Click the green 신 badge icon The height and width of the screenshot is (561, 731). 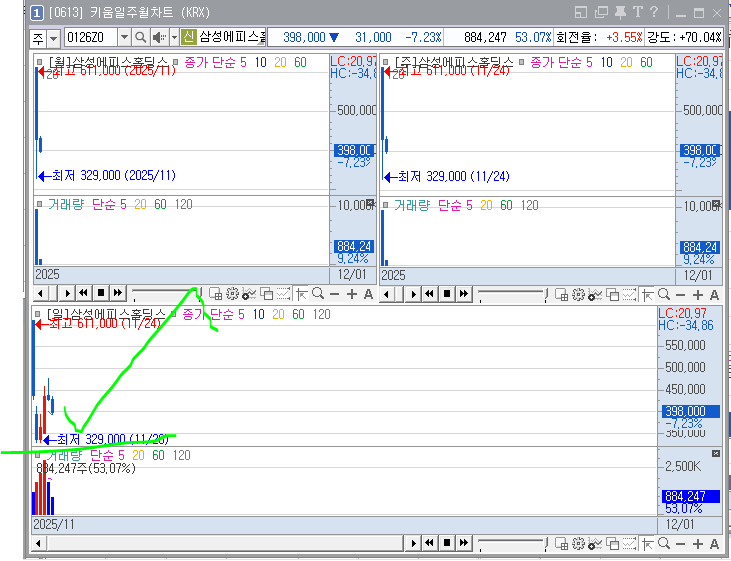point(188,37)
